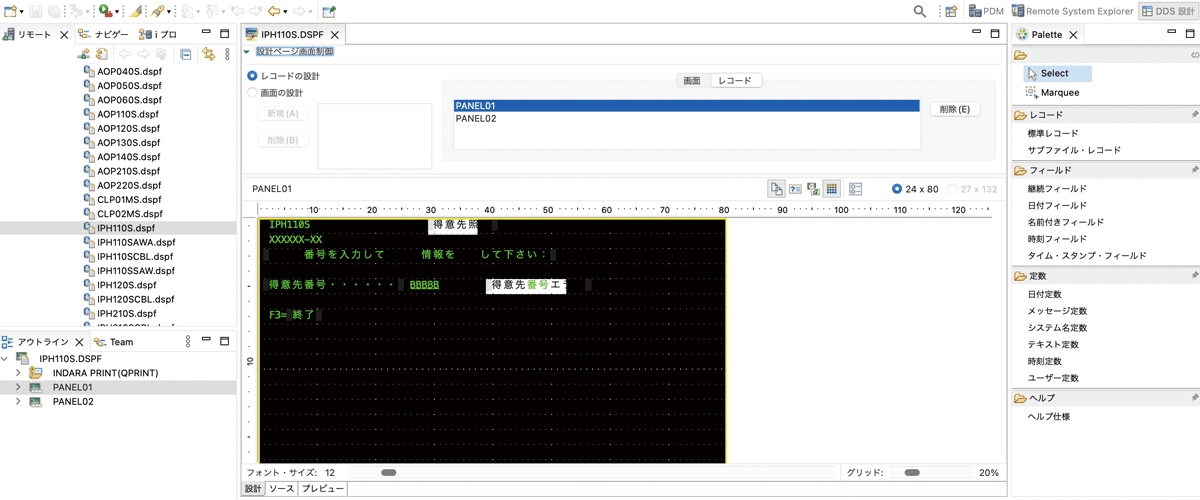Select the 画面の設計 radio button

point(252,93)
